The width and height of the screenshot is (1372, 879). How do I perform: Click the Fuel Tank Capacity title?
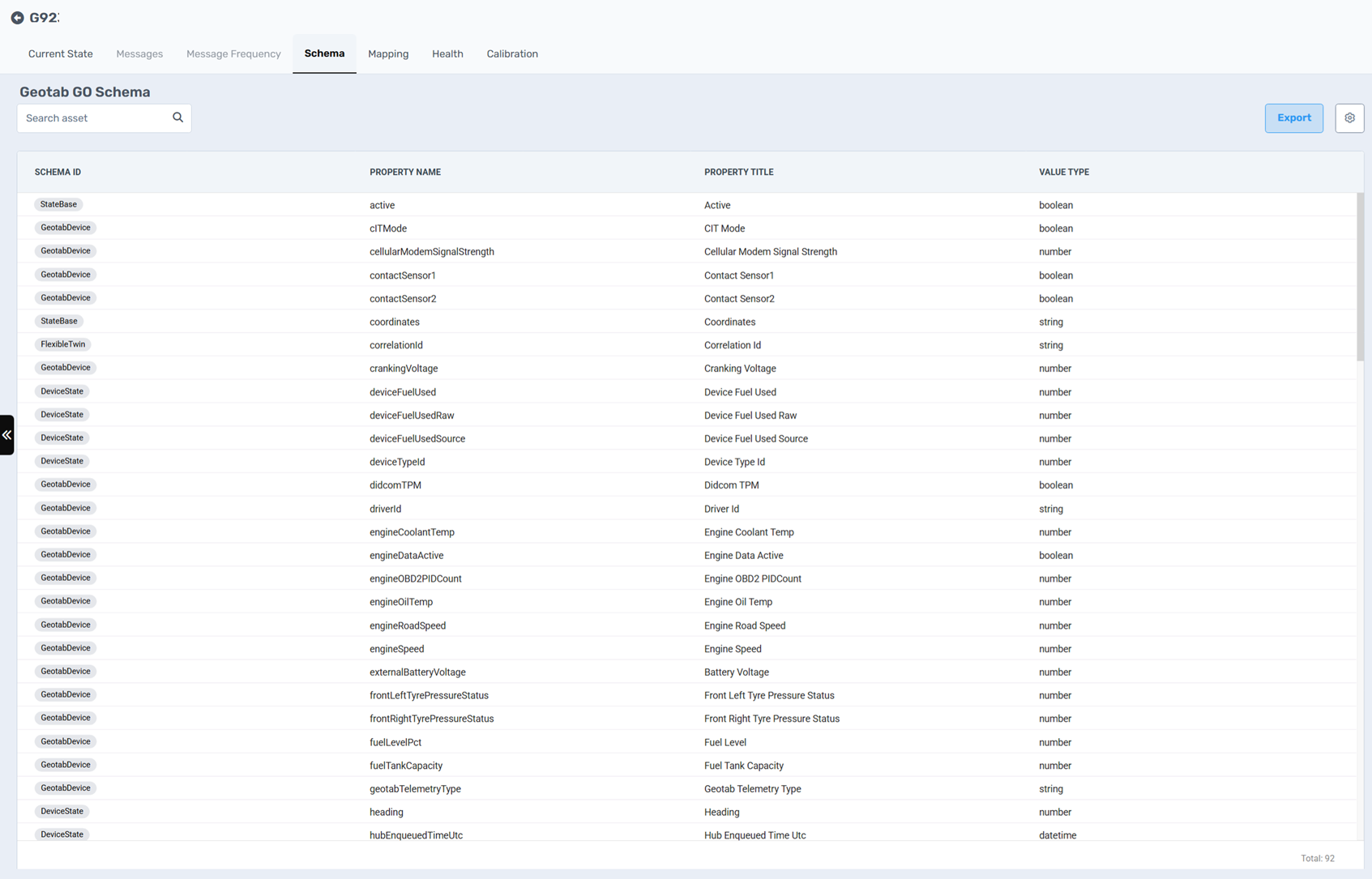pos(744,766)
